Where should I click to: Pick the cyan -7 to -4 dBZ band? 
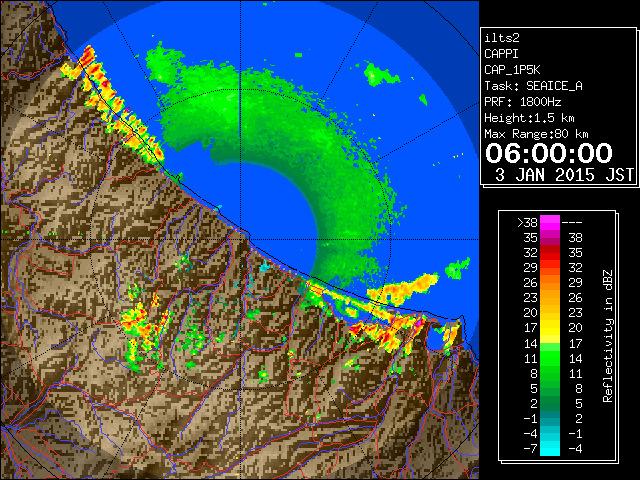pos(550,448)
